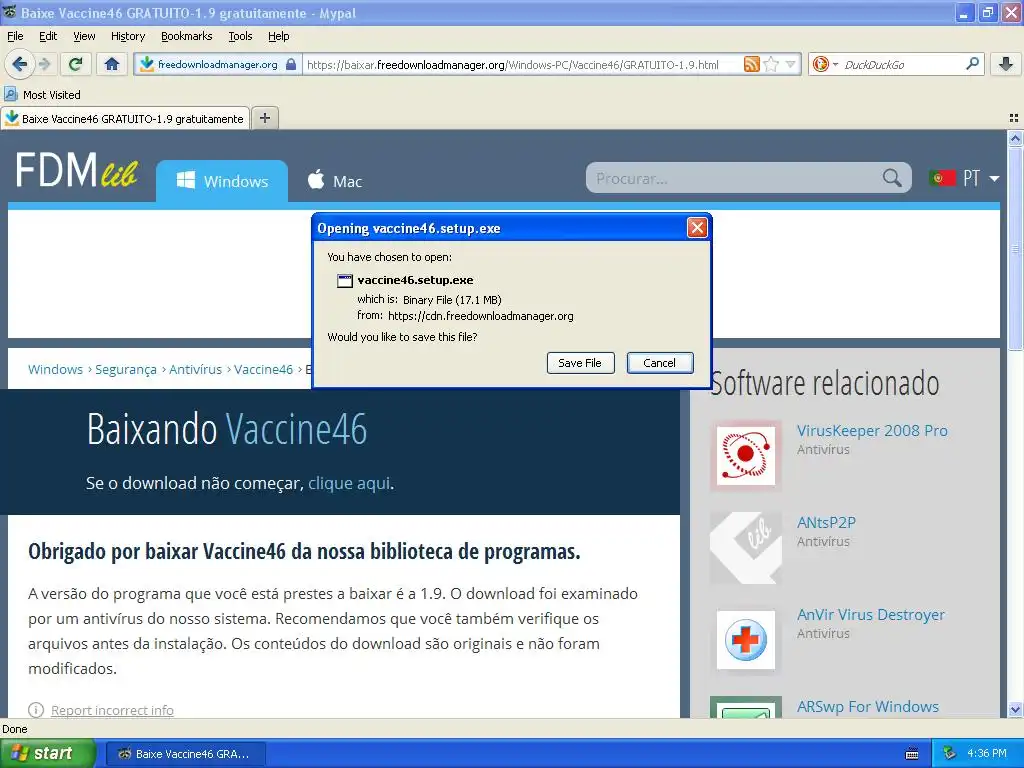Open the Vaccine46 breadcrumb link
This screenshot has height=768, width=1024.
pos(263,369)
